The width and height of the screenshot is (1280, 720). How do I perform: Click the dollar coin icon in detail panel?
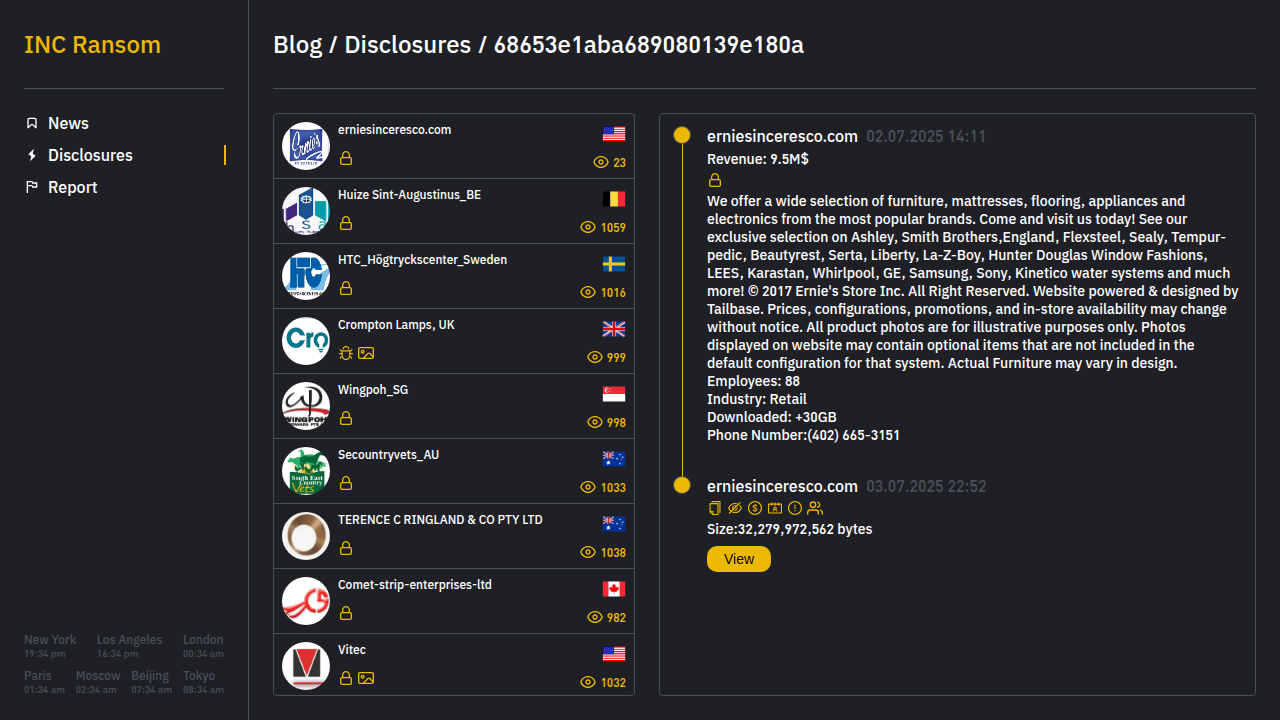(x=755, y=508)
